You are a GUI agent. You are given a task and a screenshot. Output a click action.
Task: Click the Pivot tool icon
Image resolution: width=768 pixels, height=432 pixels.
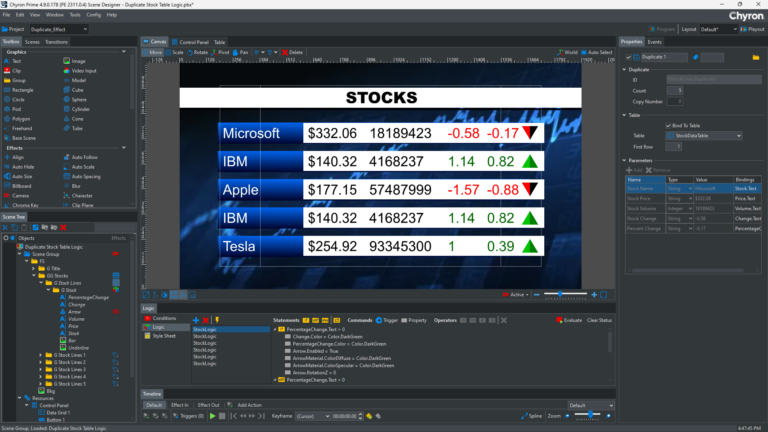tap(221, 51)
